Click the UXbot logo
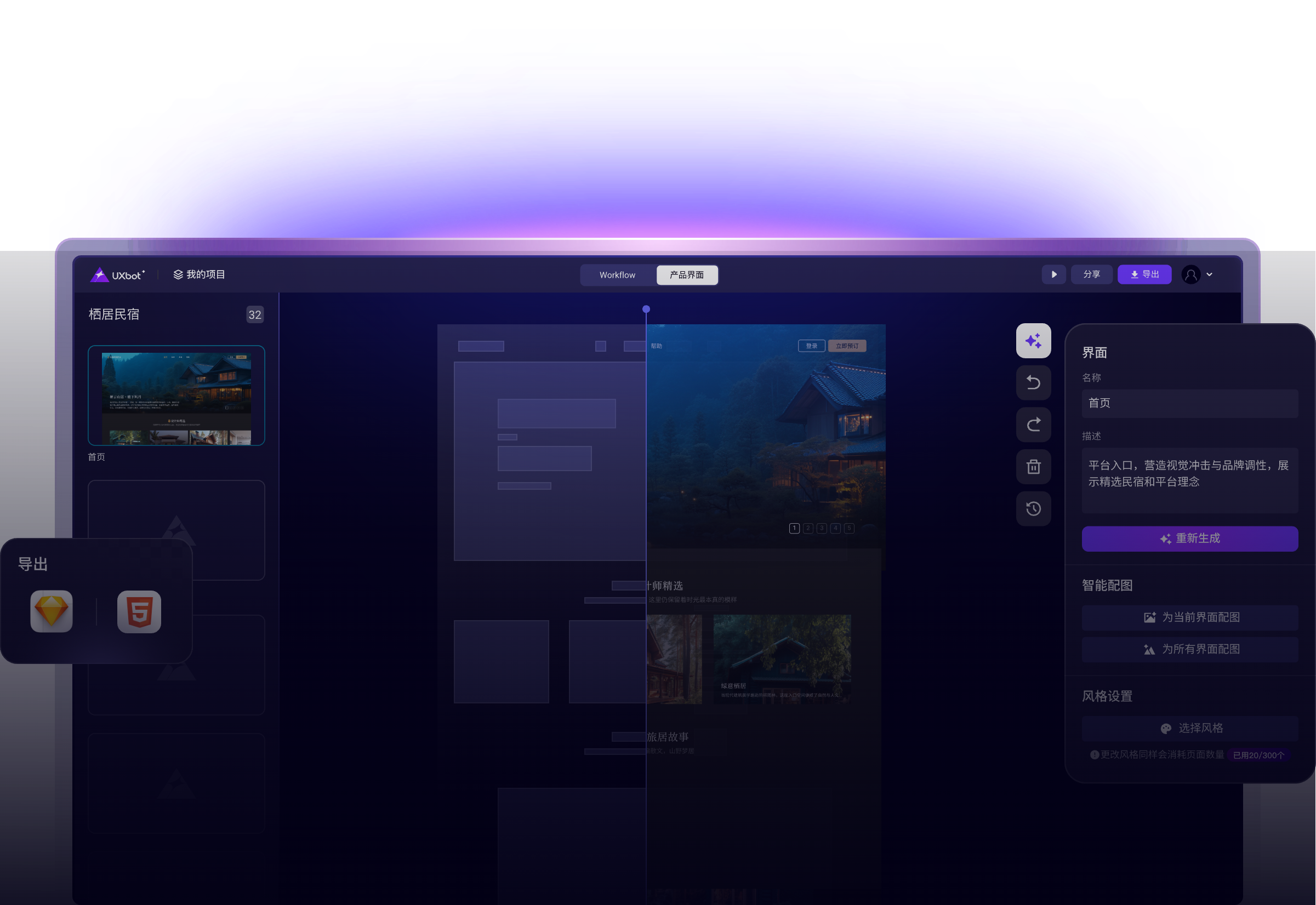 click(117, 275)
